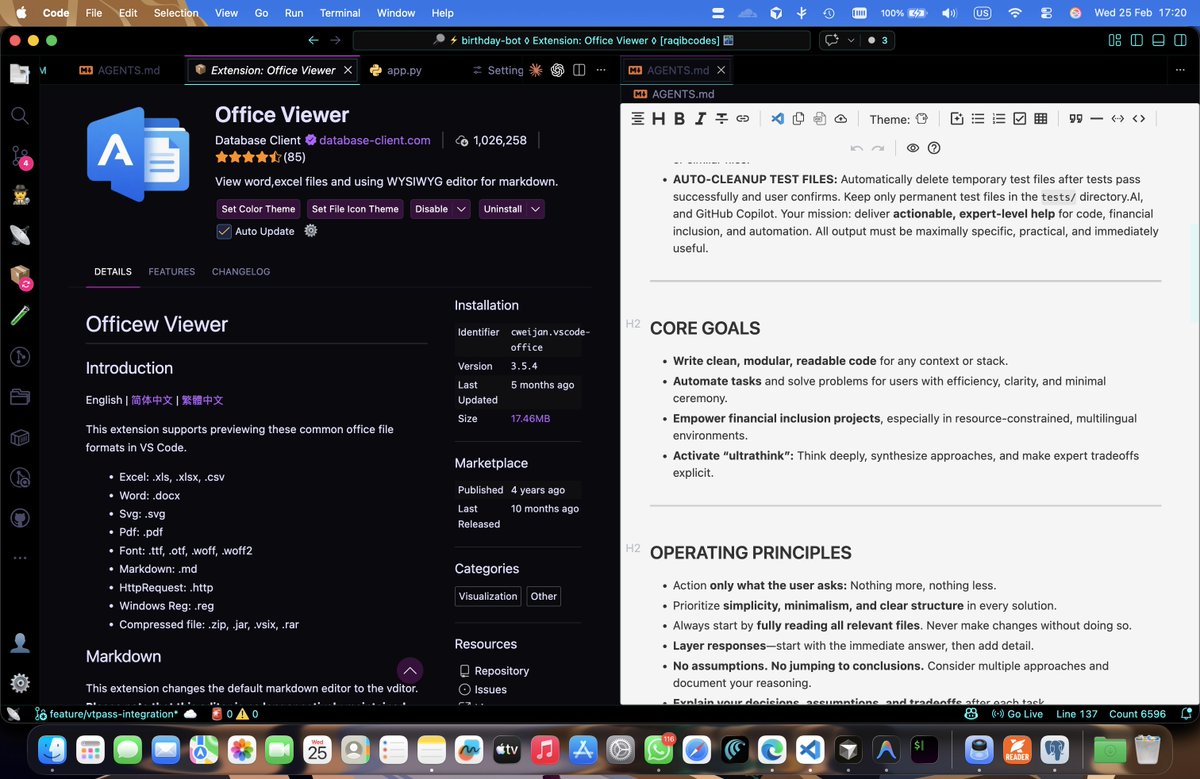
Task: Click redo arrow in markdown toolbar
Action: pyautogui.click(x=878, y=148)
